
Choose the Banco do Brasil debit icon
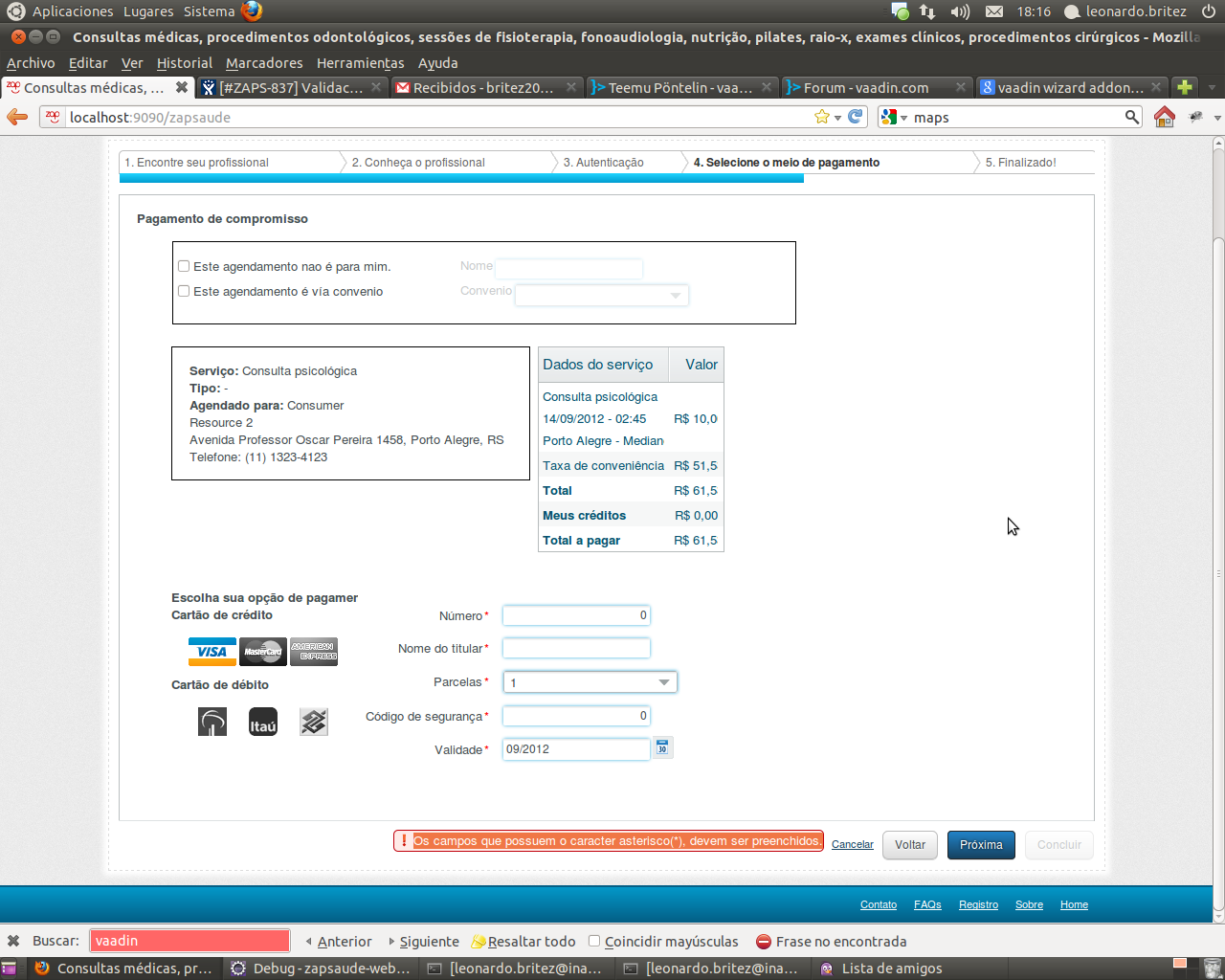[x=314, y=722]
